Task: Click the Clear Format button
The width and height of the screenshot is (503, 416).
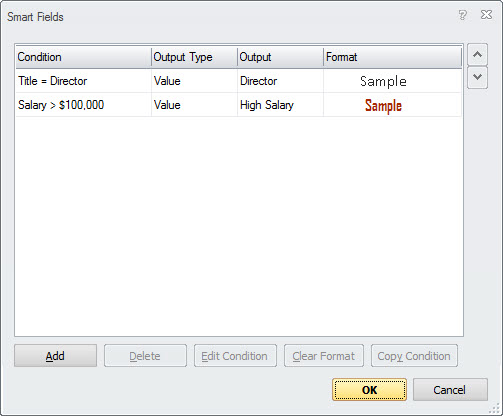Action: pyautogui.click(x=324, y=356)
